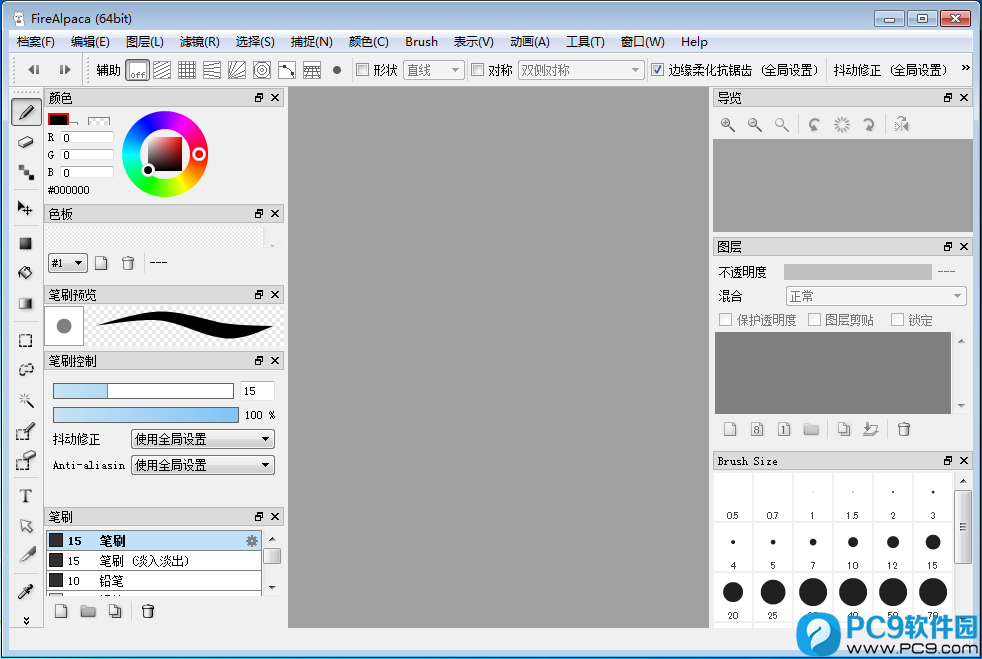982x659 pixels.
Task: Open the Anti-aliasing dropdown in brush control
Action: 202,465
